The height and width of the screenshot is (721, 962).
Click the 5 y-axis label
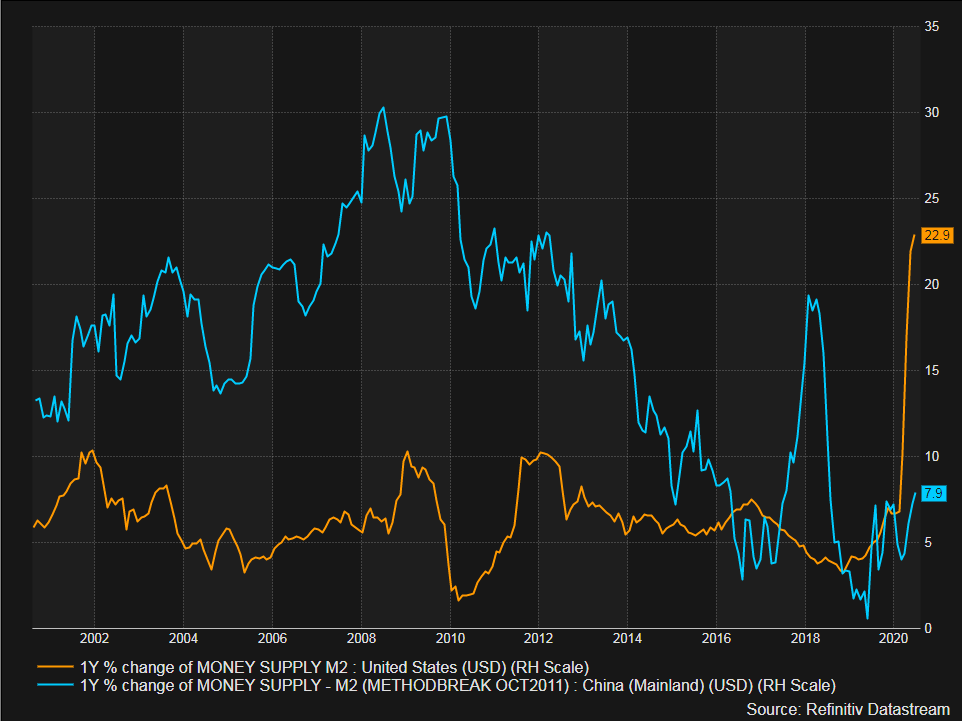coord(928,542)
